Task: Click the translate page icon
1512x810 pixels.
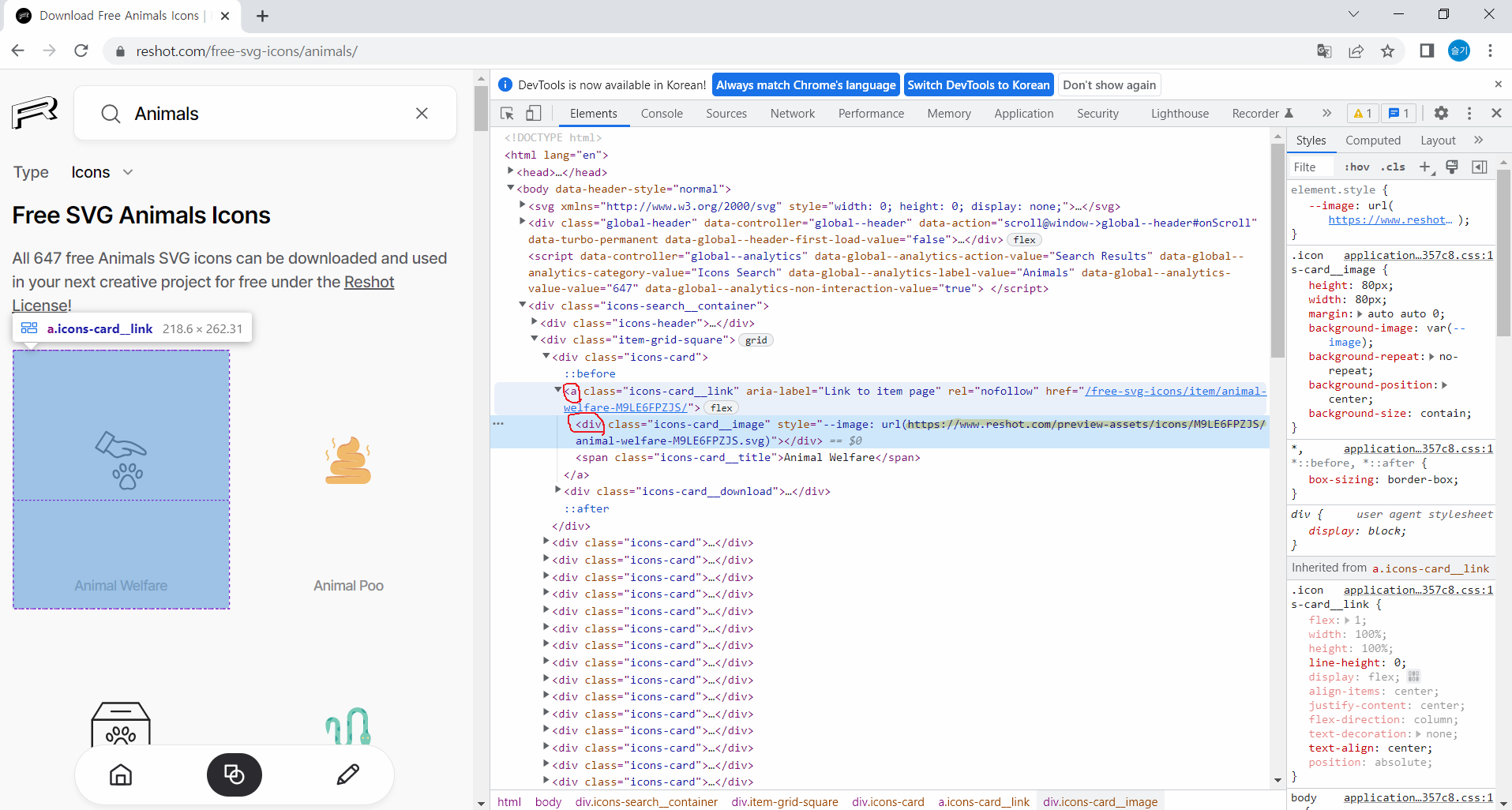Action: (x=1324, y=51)
